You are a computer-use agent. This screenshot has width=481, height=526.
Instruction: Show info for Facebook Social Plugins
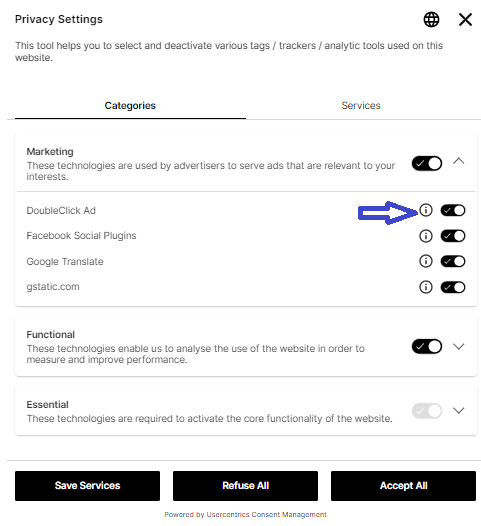click(426, 236)
